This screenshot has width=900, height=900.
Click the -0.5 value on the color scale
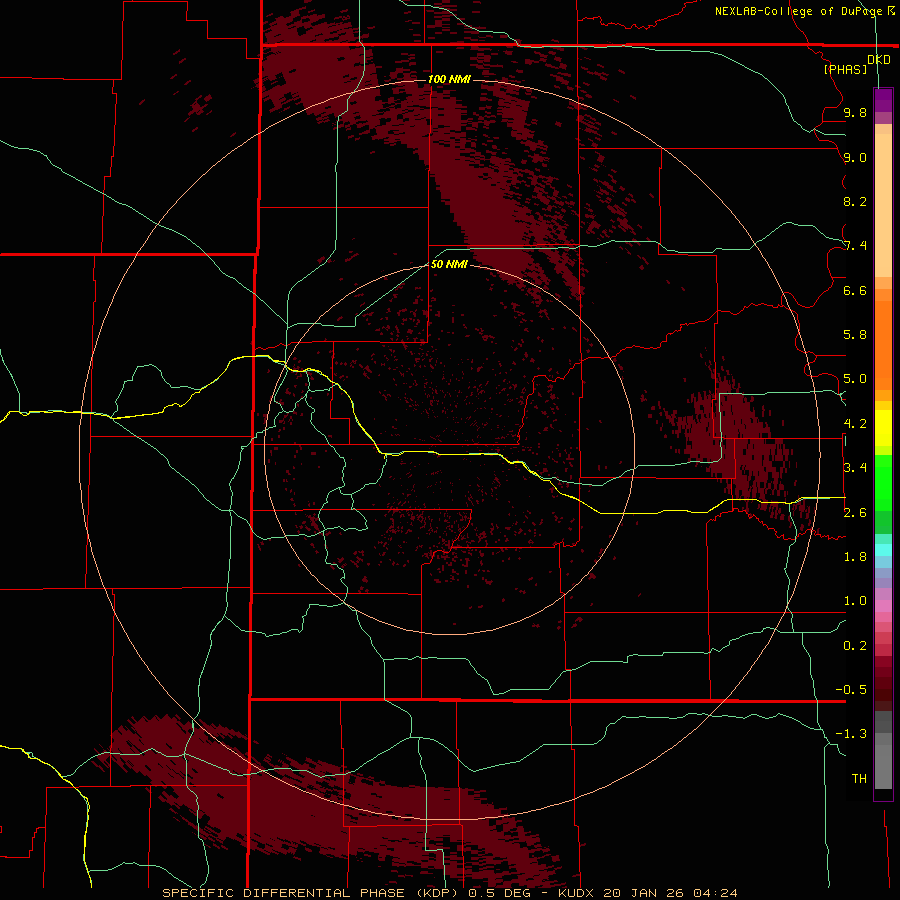(x=851, y=690)
